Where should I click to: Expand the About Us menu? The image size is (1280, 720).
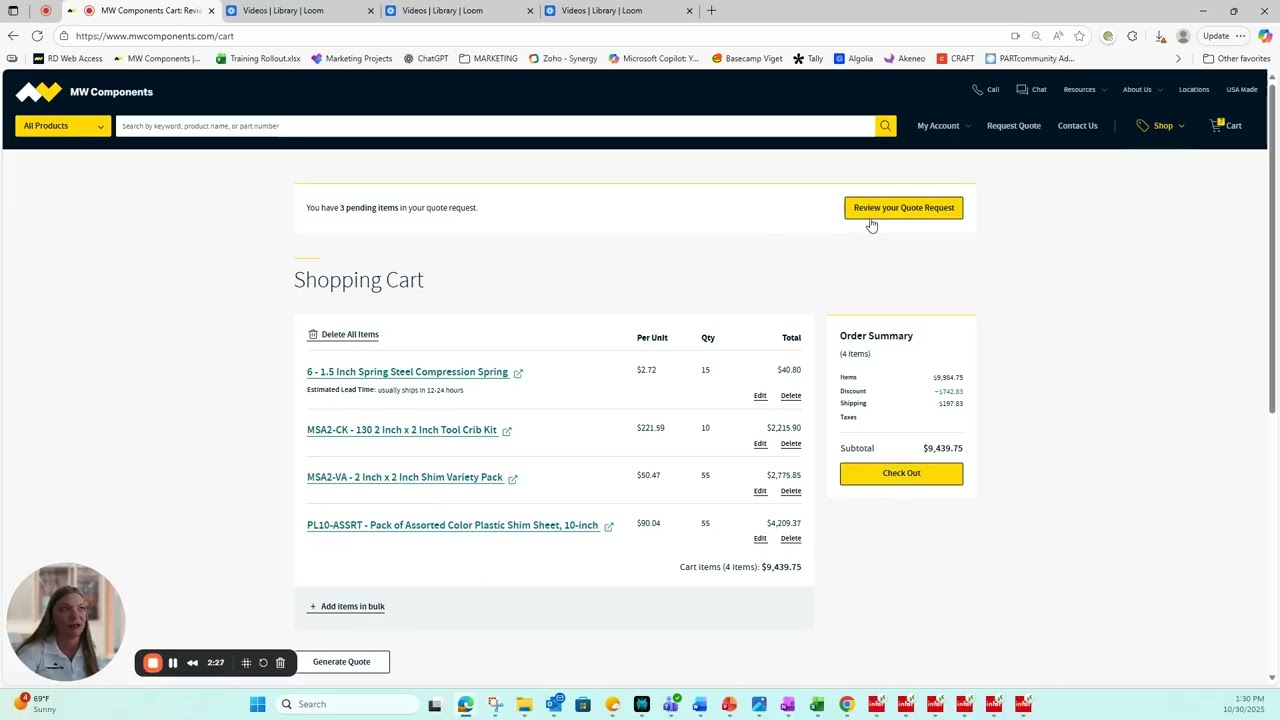pyautogui.click(x=1141, y=90)
